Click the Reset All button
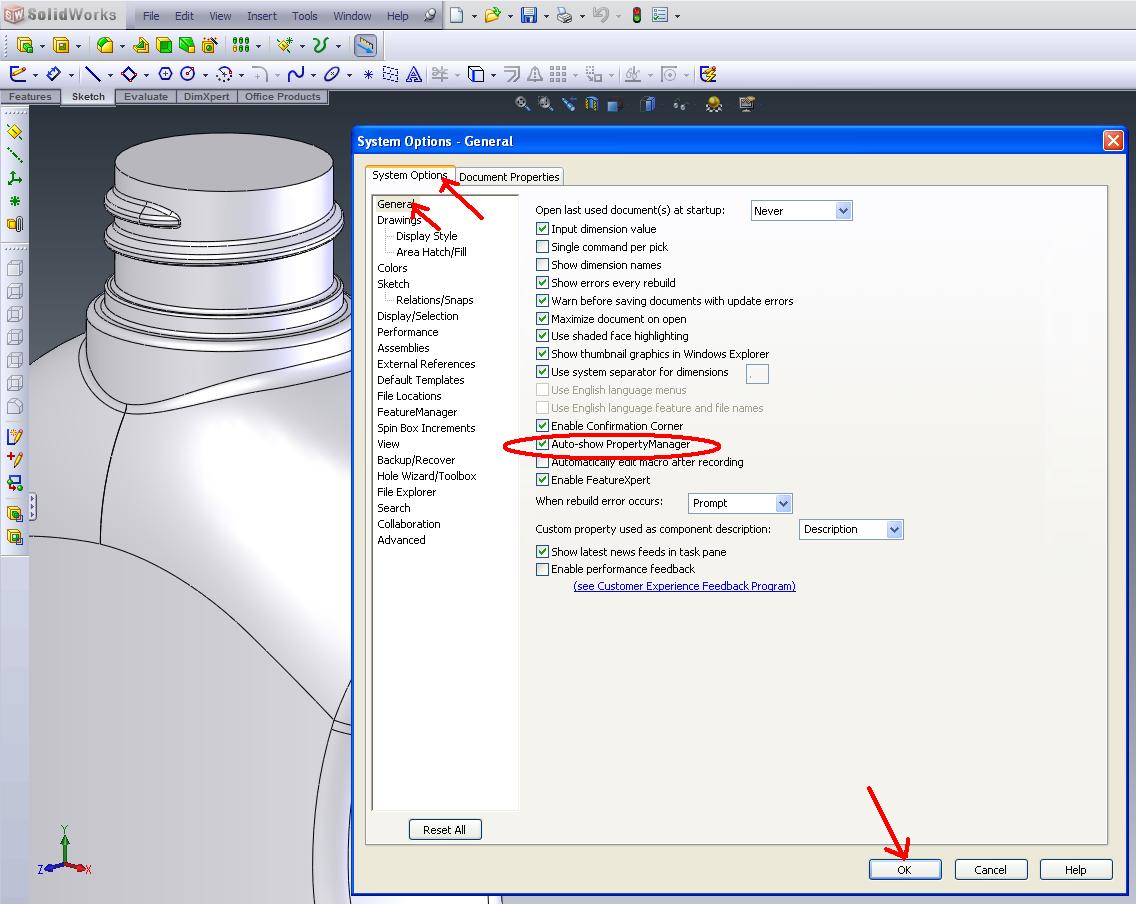This screenshot has width=1136, height=904. click(x=445, y=829)
